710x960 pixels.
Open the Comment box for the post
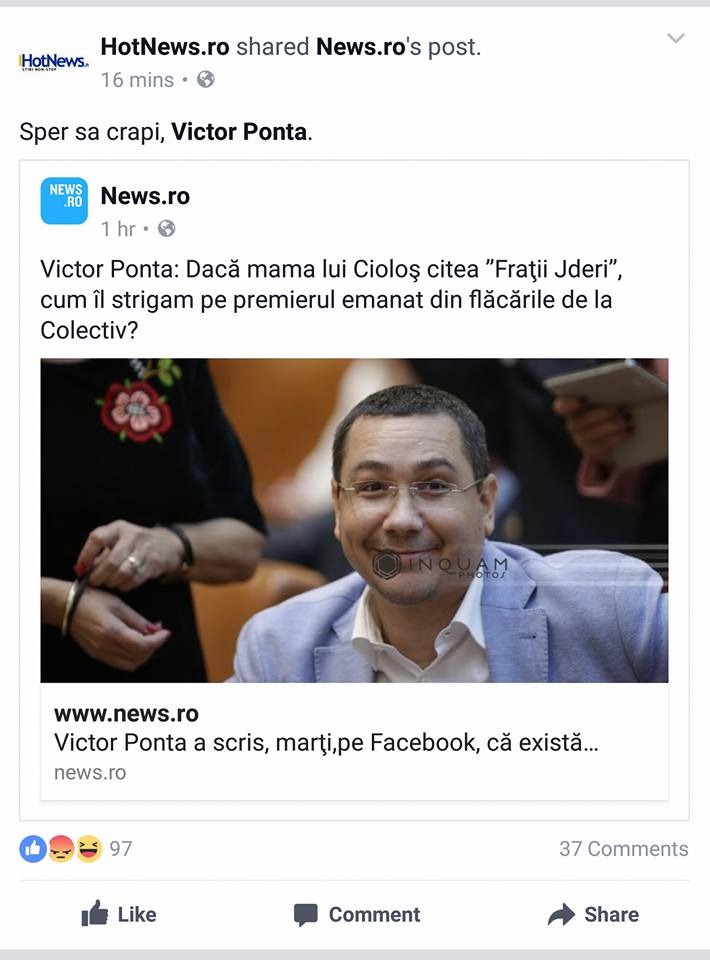(356, 915)
